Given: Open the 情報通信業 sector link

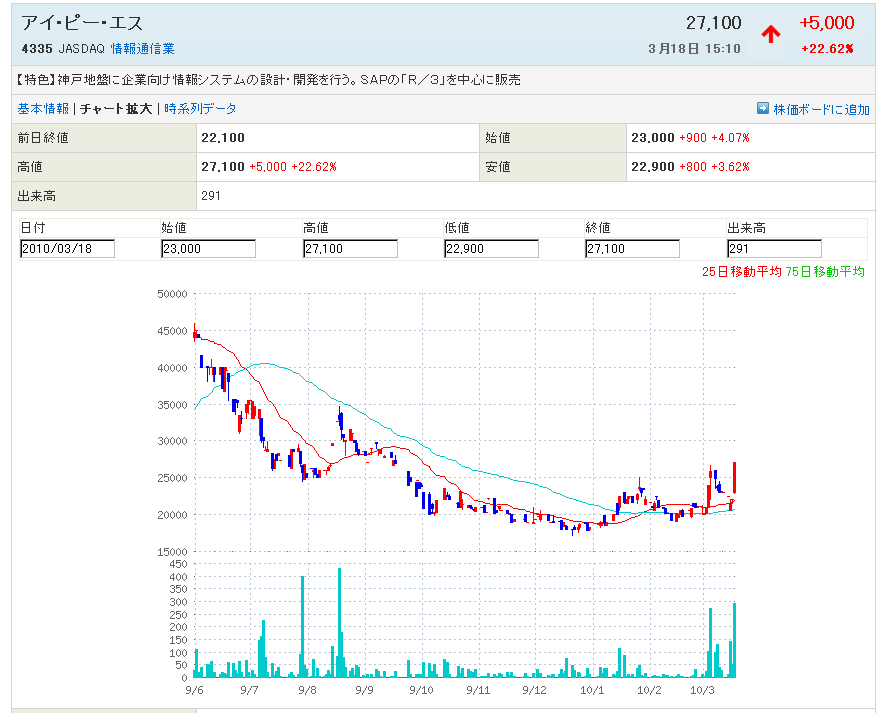Looking at the screenshot, I should tap(142, 48).
